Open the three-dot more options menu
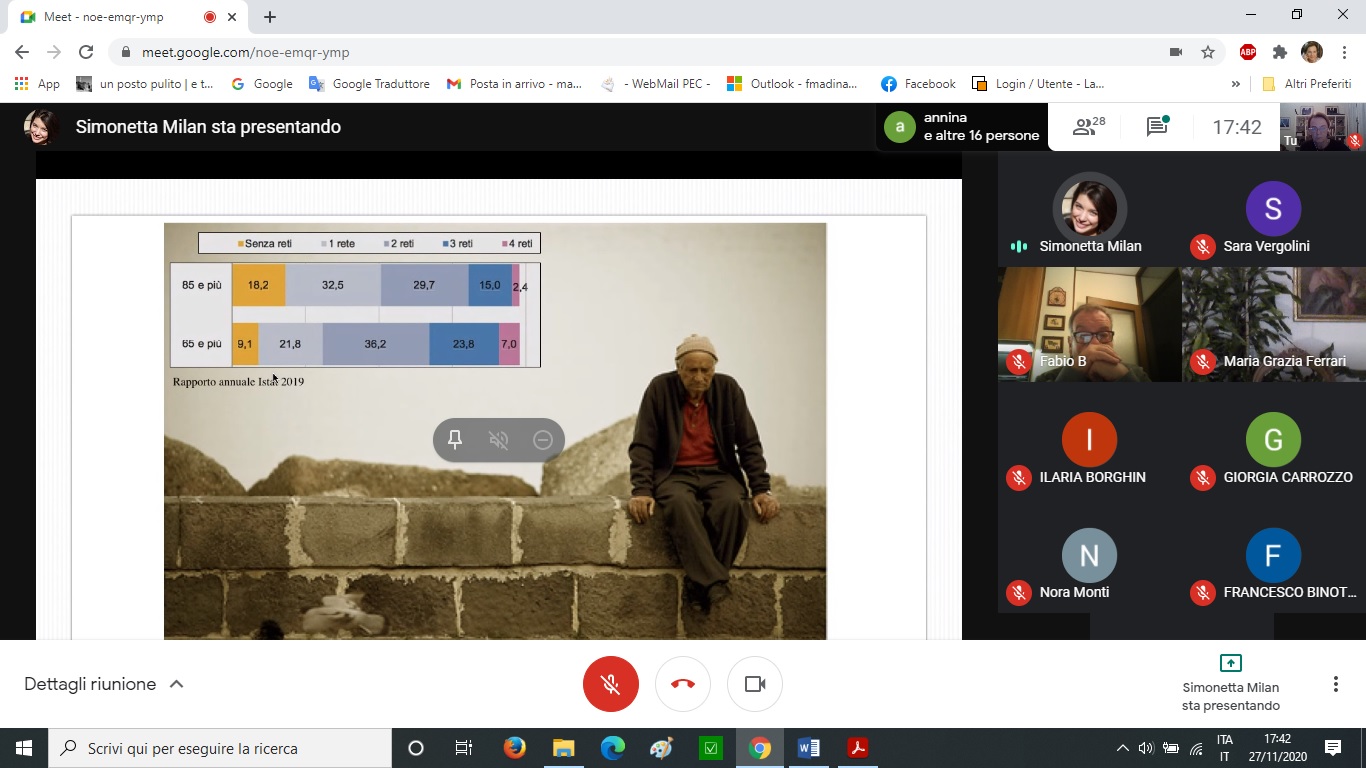 (x=1335, y=684)
